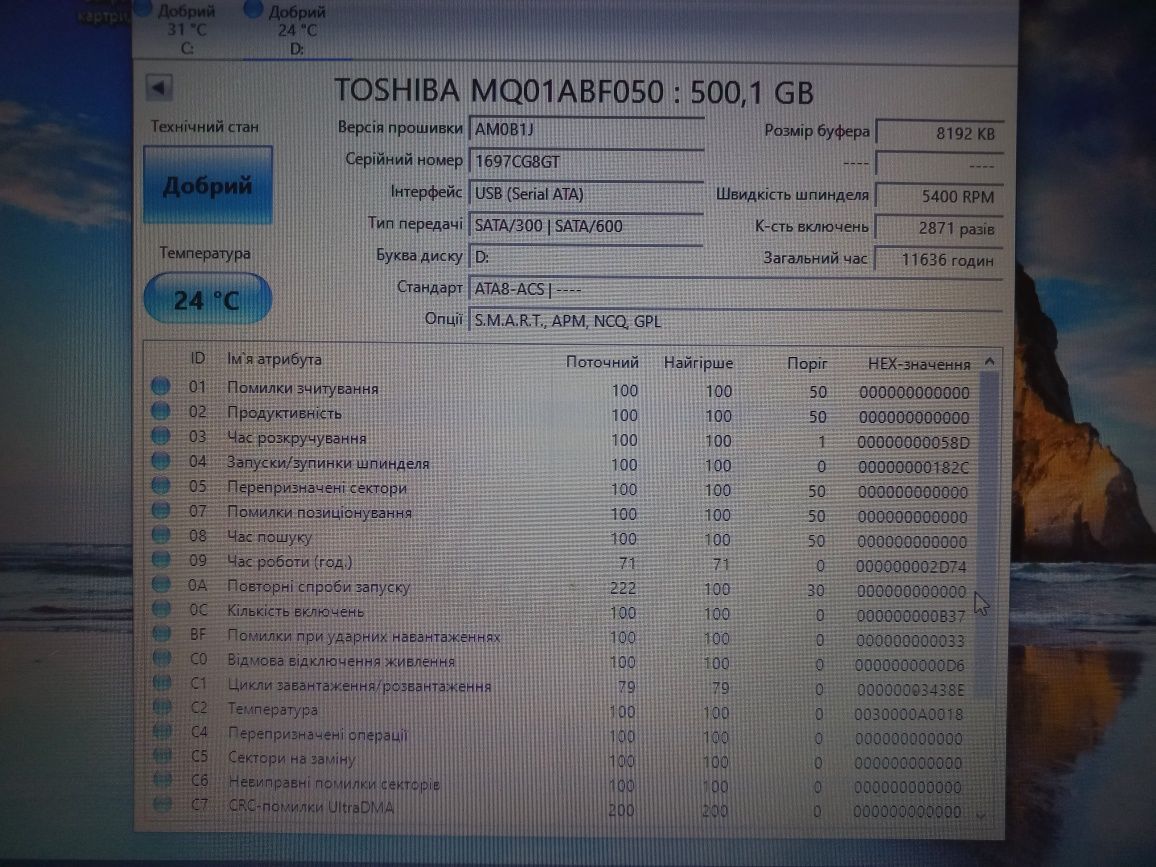Click status circle for 07 Помилки позиціонування
This screenshot has height=867, width=1156.
click(161, 510)
